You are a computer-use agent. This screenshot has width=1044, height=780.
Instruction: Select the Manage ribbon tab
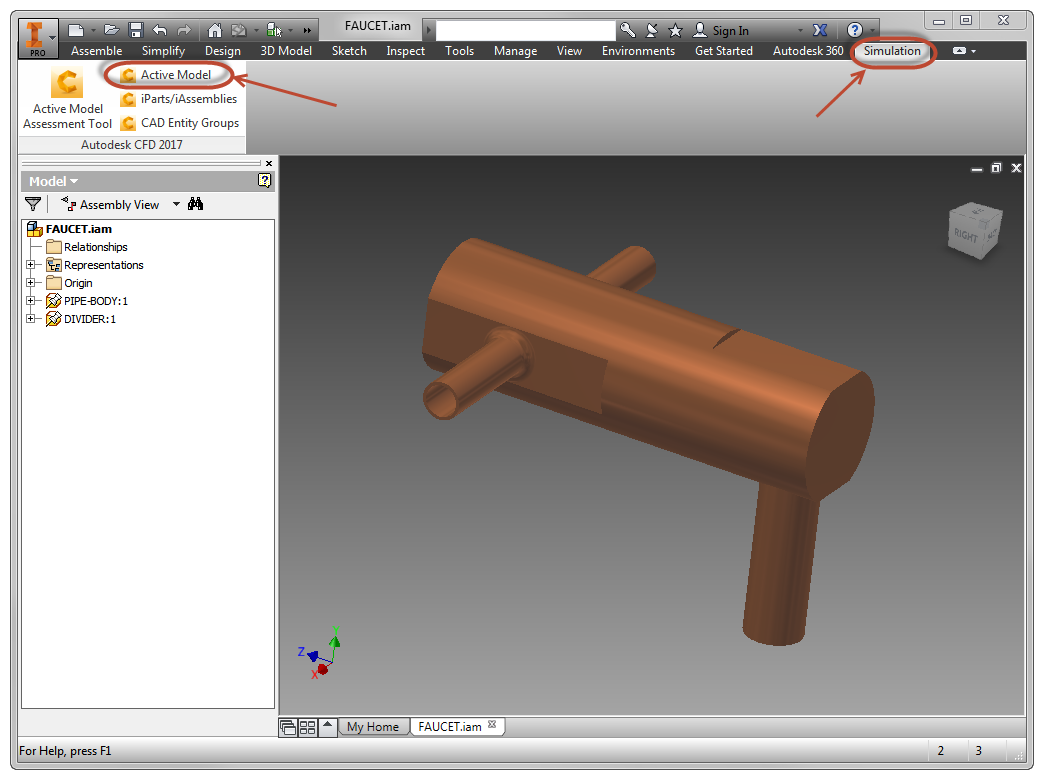pyautogui.click(x=515, y=51)
